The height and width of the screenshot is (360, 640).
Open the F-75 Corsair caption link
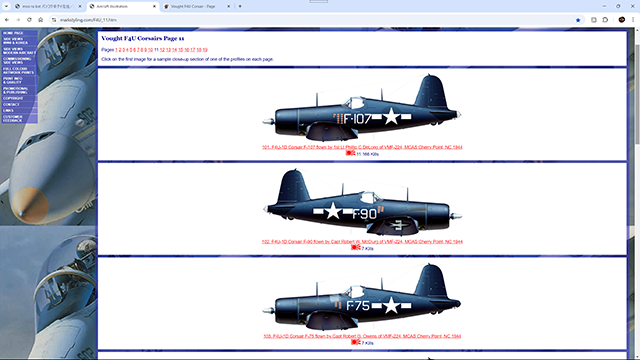pyautogui.click(x=362, y=336)
